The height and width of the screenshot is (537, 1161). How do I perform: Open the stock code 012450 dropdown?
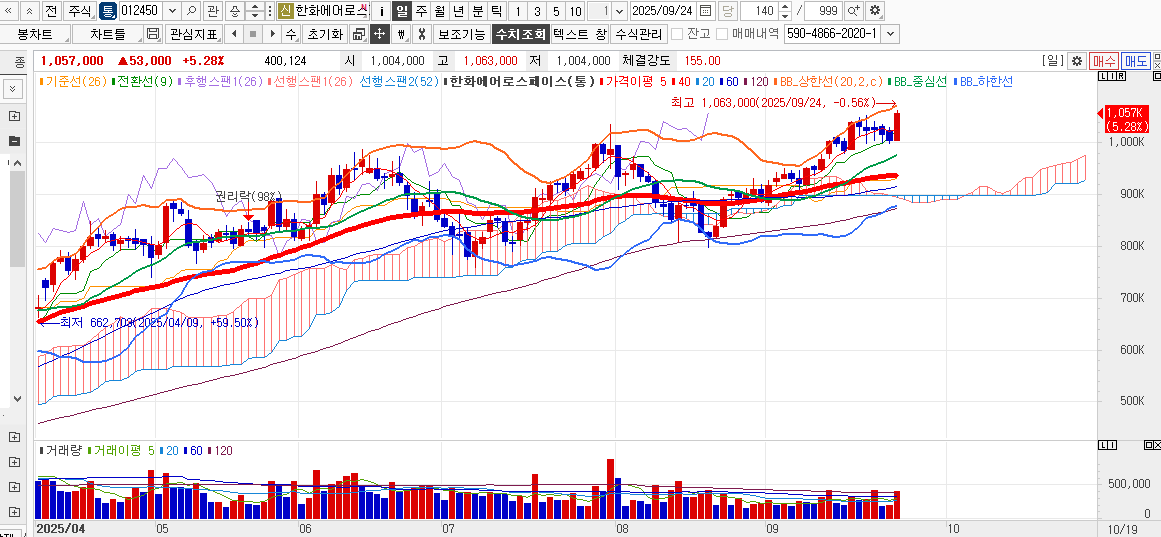click(x=170, y=11)
